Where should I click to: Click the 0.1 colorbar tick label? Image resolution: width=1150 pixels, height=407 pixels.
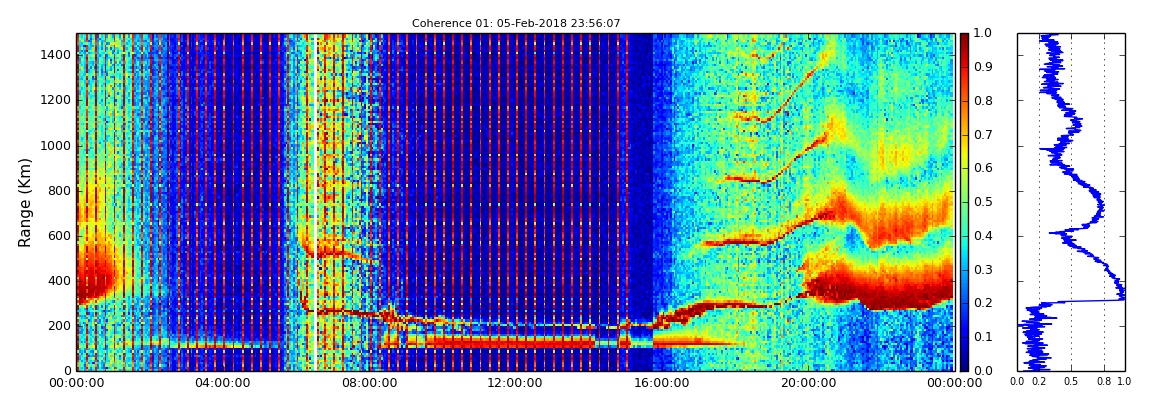pyautogui.click(x=981, y=337)
